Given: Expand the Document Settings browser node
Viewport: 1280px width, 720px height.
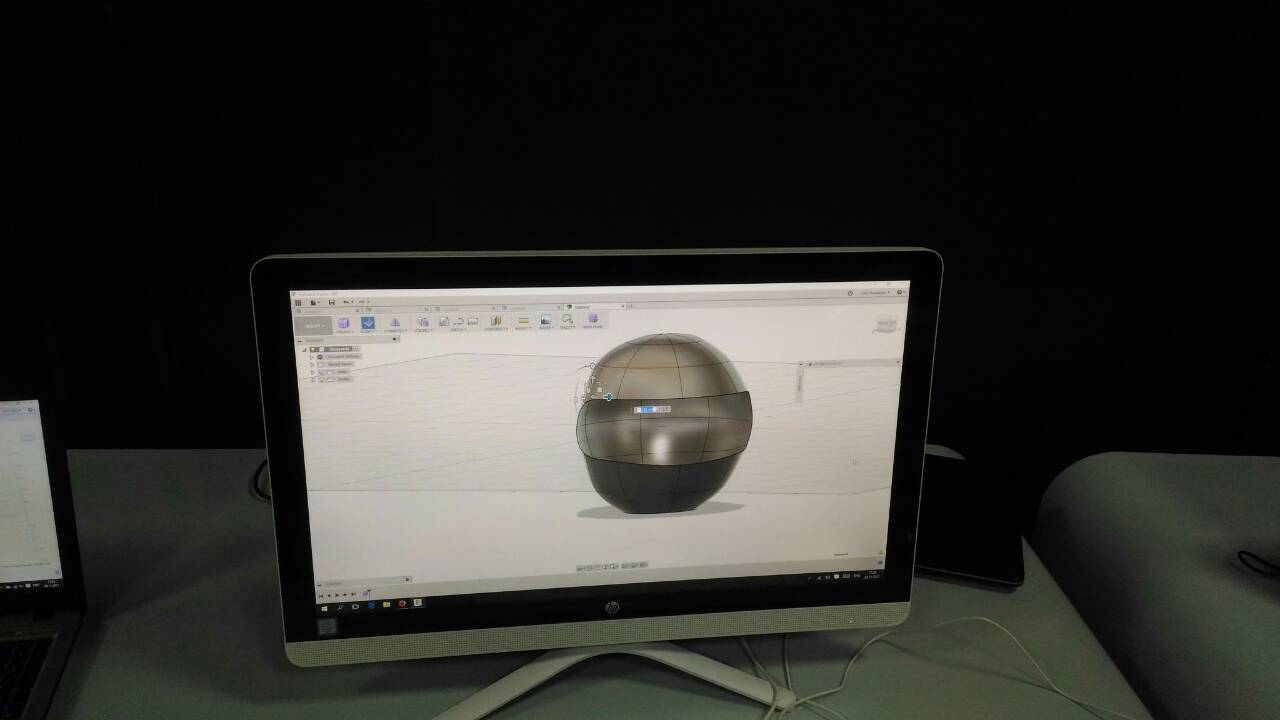Looking at the screenshot, I should [x=311, y=357].
